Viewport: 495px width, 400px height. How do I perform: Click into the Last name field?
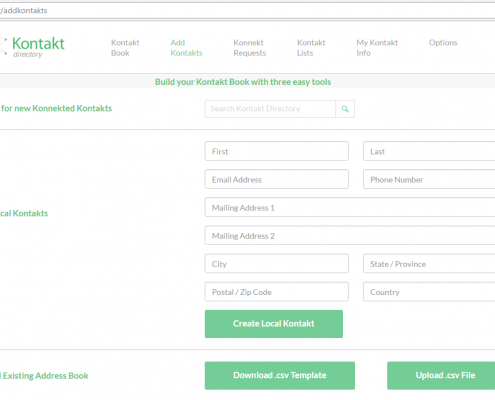[429, 151]
